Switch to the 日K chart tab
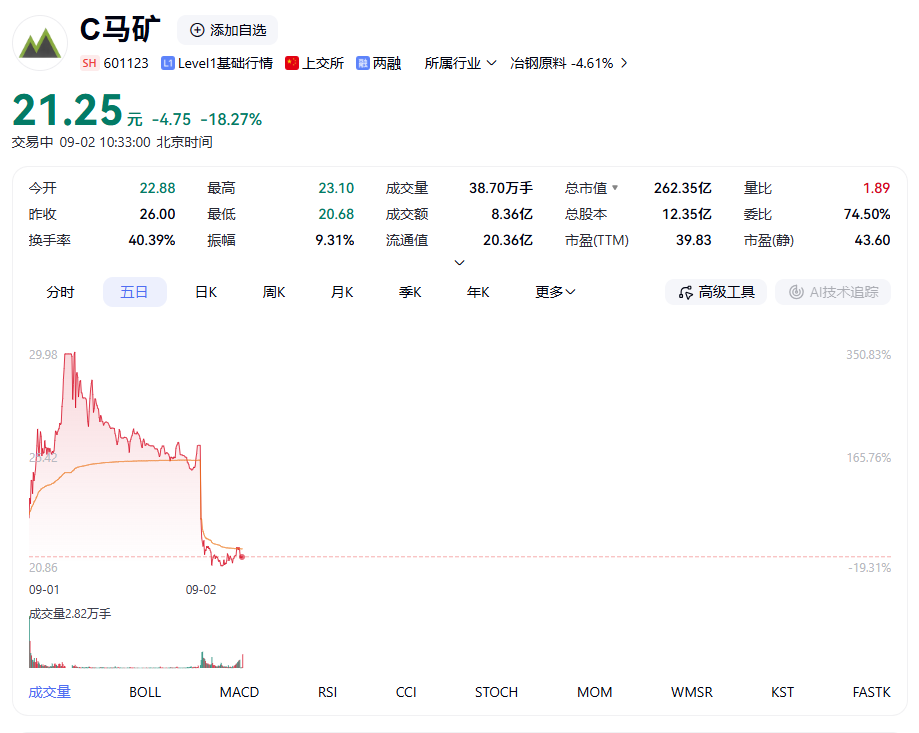Screen dimensions: 919x733 [x=206, y=292]
